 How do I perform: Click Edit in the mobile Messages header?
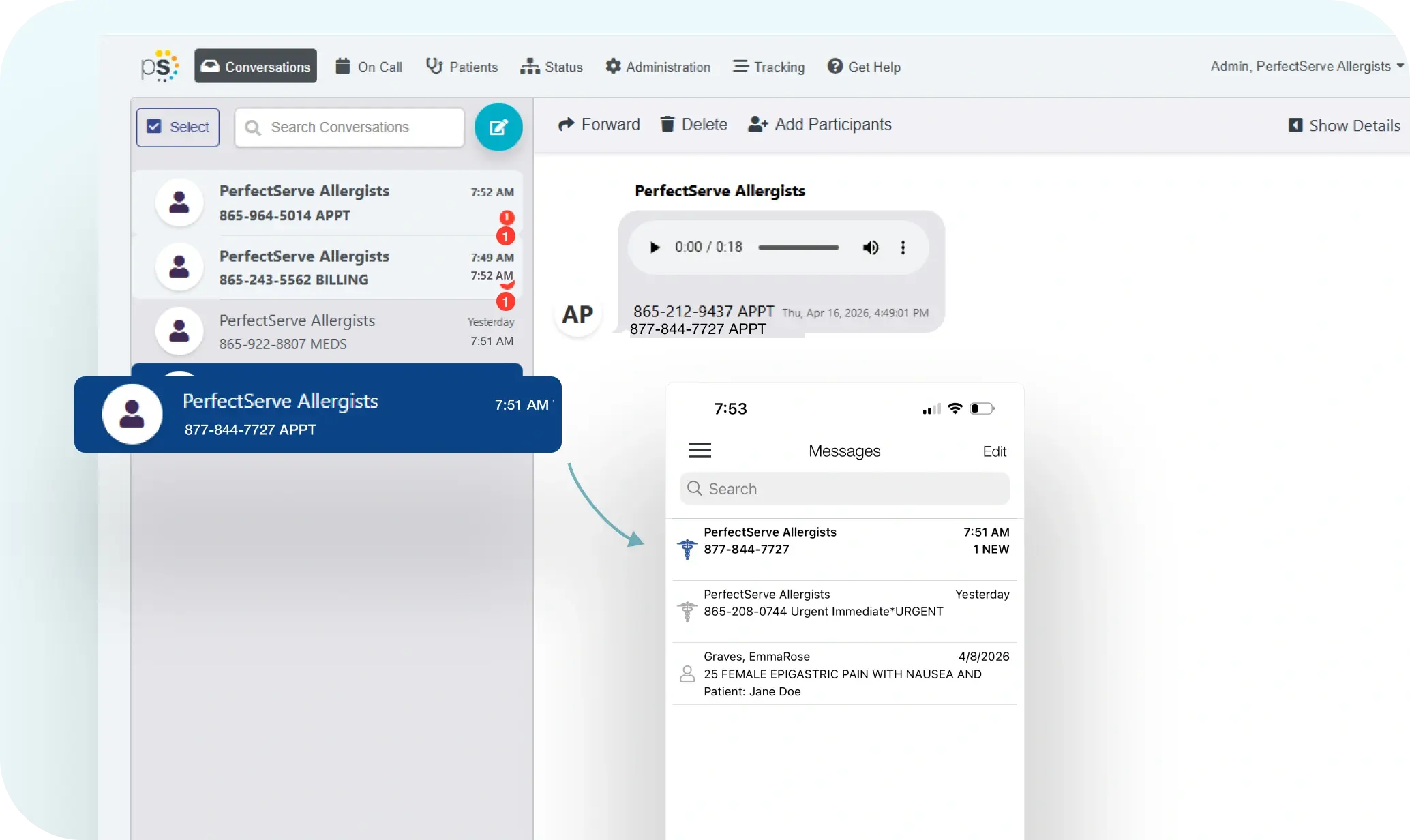(x=994, y=451)
